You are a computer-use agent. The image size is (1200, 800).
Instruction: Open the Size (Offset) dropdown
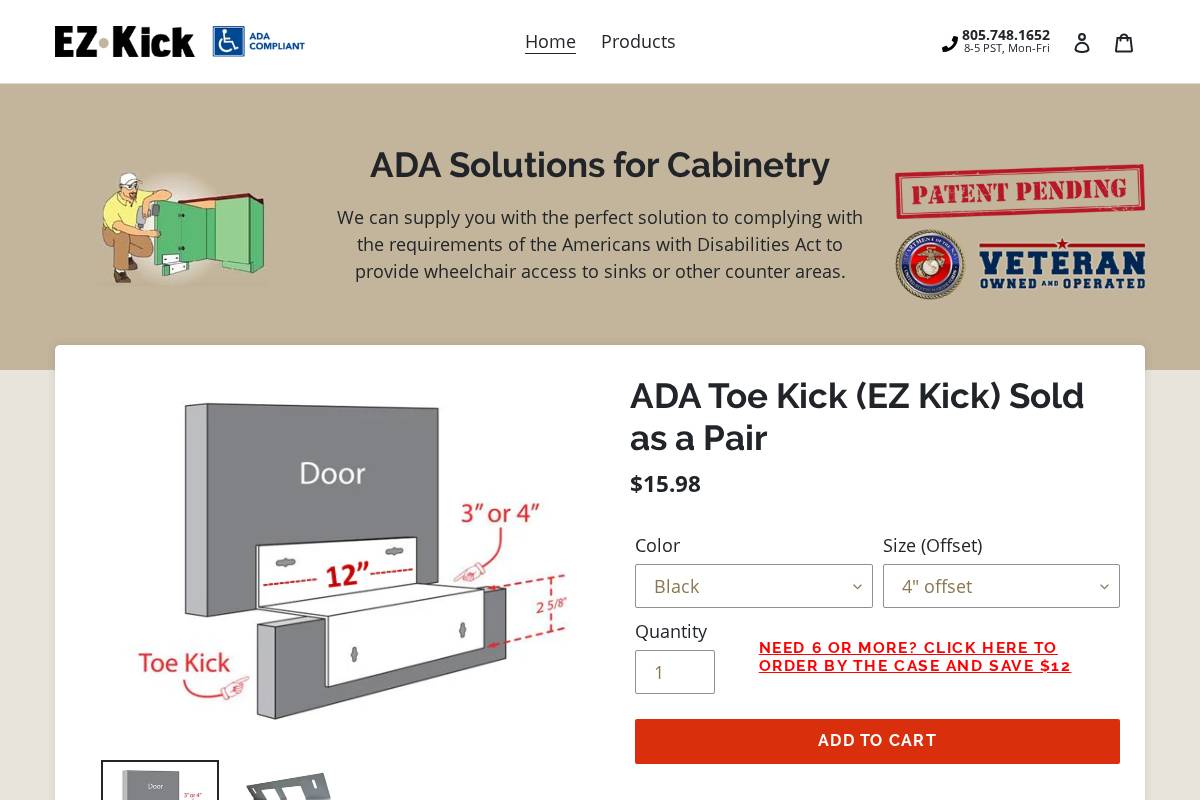point(1001,586)
